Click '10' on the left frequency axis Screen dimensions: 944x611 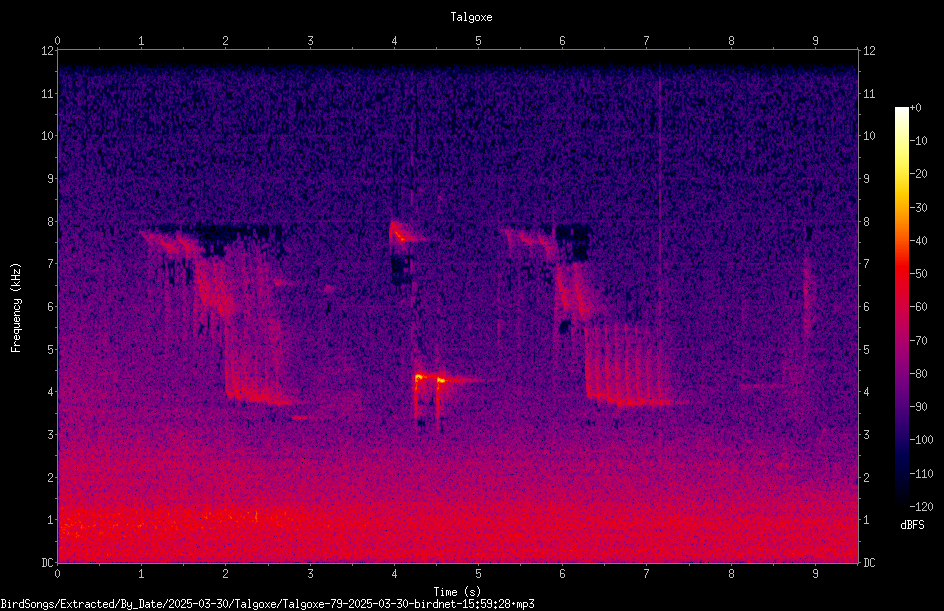click(47, 136)
